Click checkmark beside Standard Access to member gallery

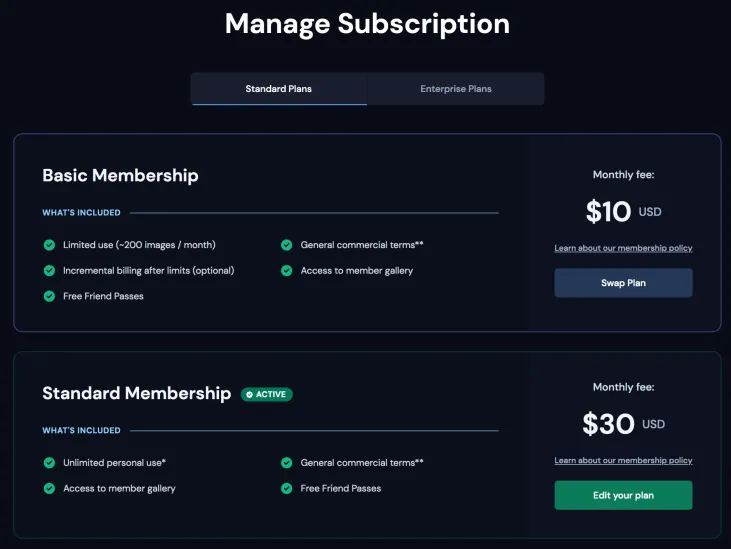click(49, 489)
